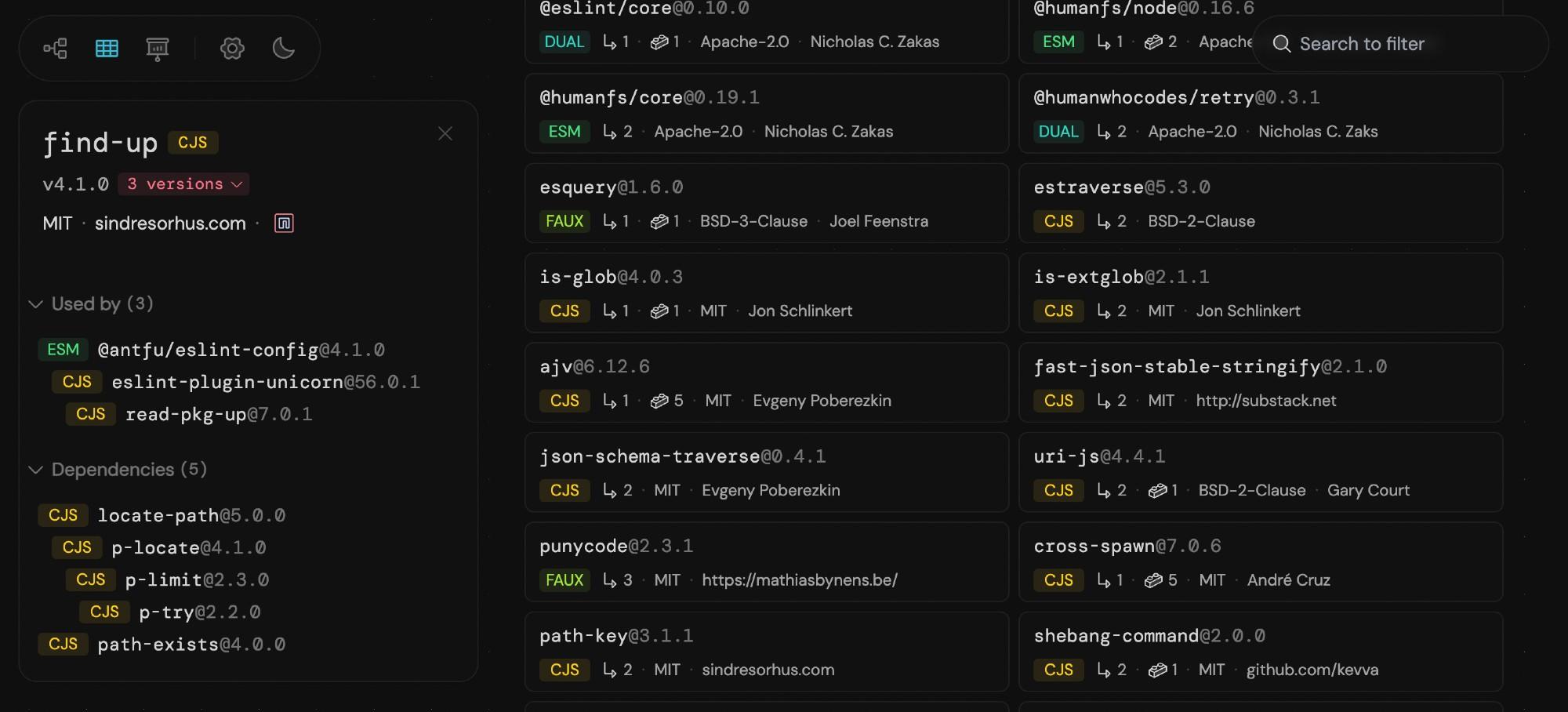
Task: Click the https://mathiasbynens.be/ author text
Action: tap(800, 580)
